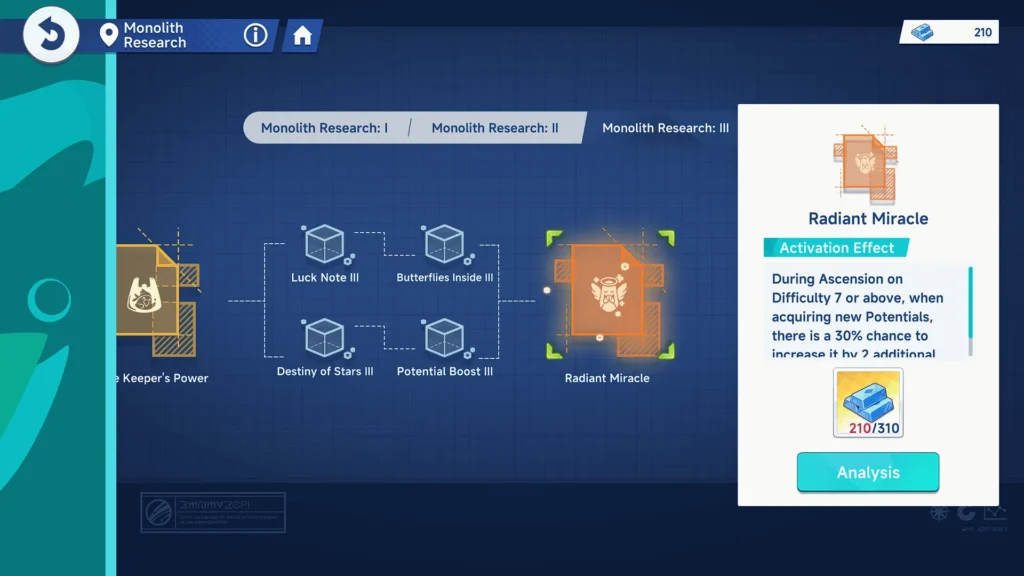This screenshot has height=576, width=1024.
Task: Choose the Destiny of Stars III node
Action: (325, 339)
